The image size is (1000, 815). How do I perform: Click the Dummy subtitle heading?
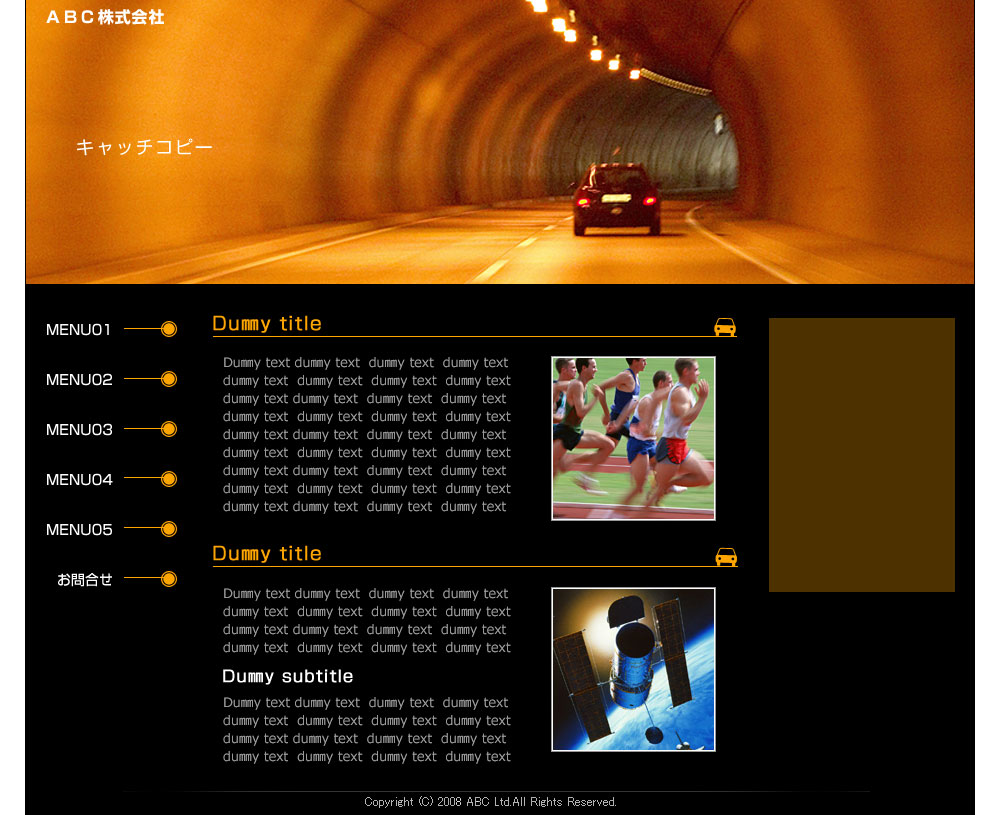(288, 677)
